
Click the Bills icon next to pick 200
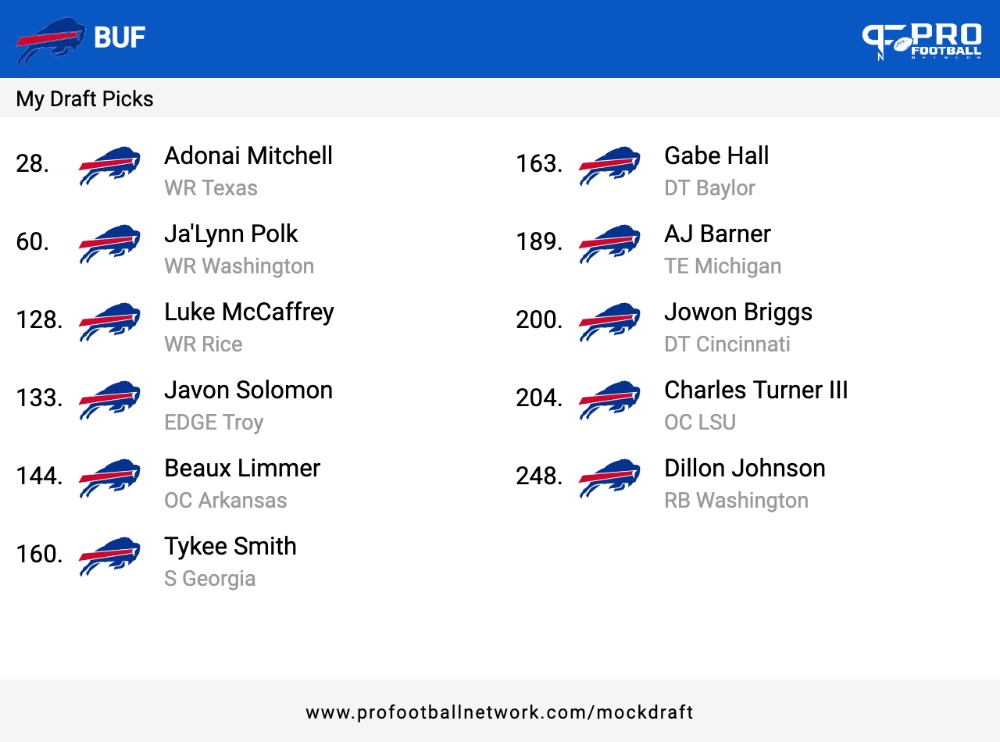point(610,322)
